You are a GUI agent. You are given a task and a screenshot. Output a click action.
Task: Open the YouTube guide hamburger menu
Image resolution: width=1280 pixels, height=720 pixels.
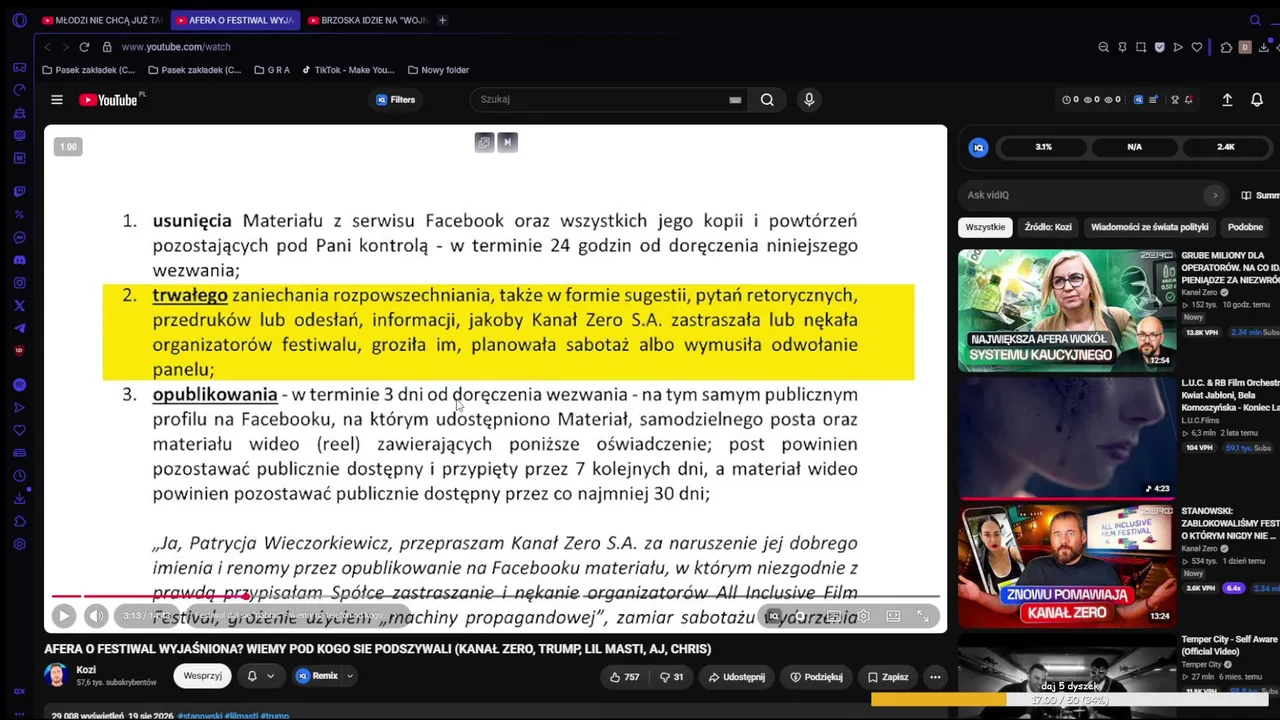[x=57, y=100]
